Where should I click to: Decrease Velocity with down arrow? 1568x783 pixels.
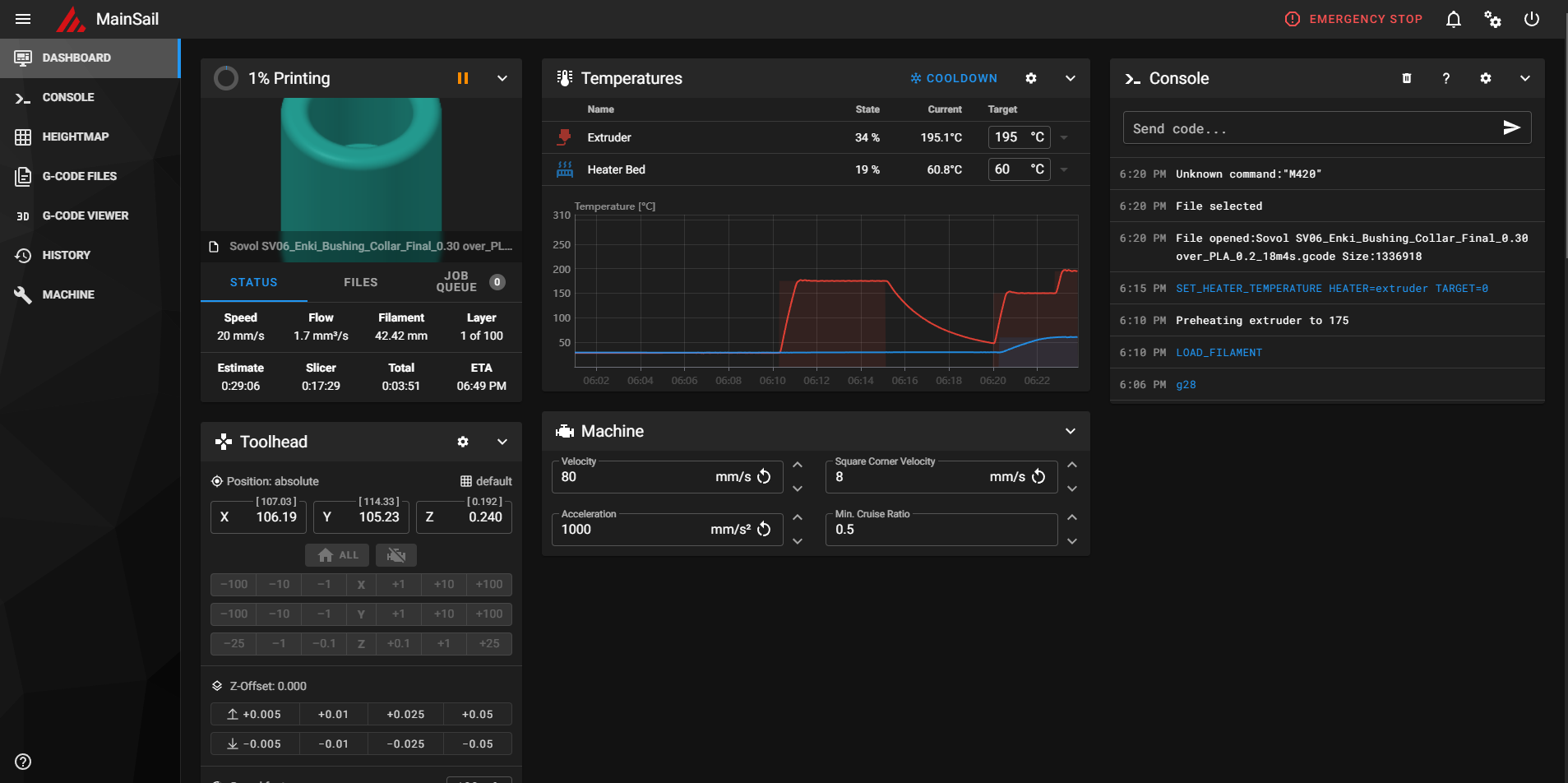pyautogui.click(x=797, y=489)
